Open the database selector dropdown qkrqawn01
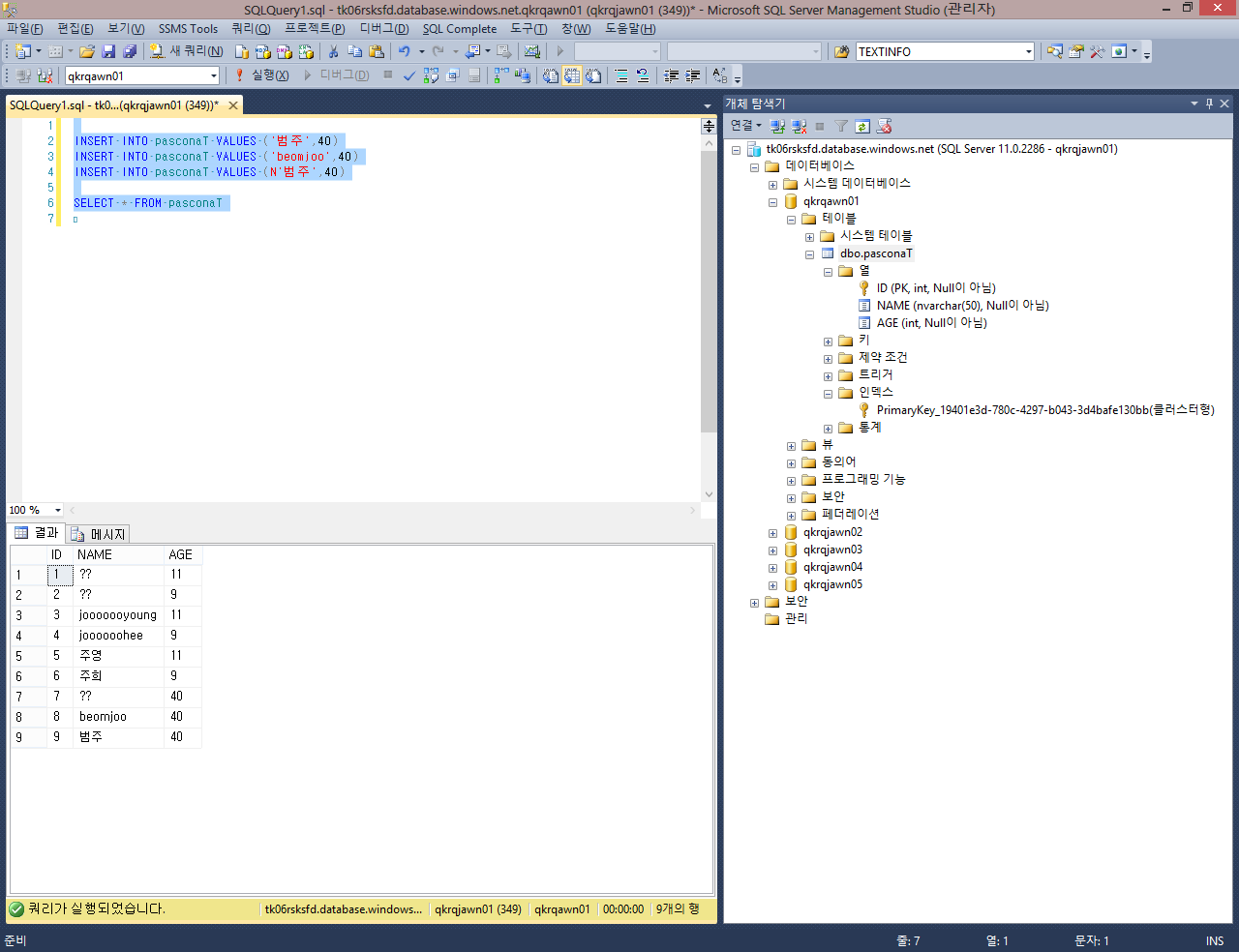 click(214, 75)
